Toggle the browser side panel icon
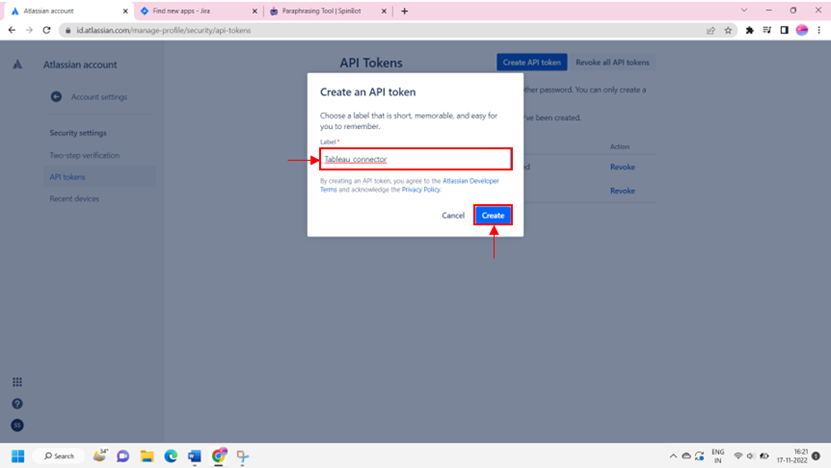 784,30
